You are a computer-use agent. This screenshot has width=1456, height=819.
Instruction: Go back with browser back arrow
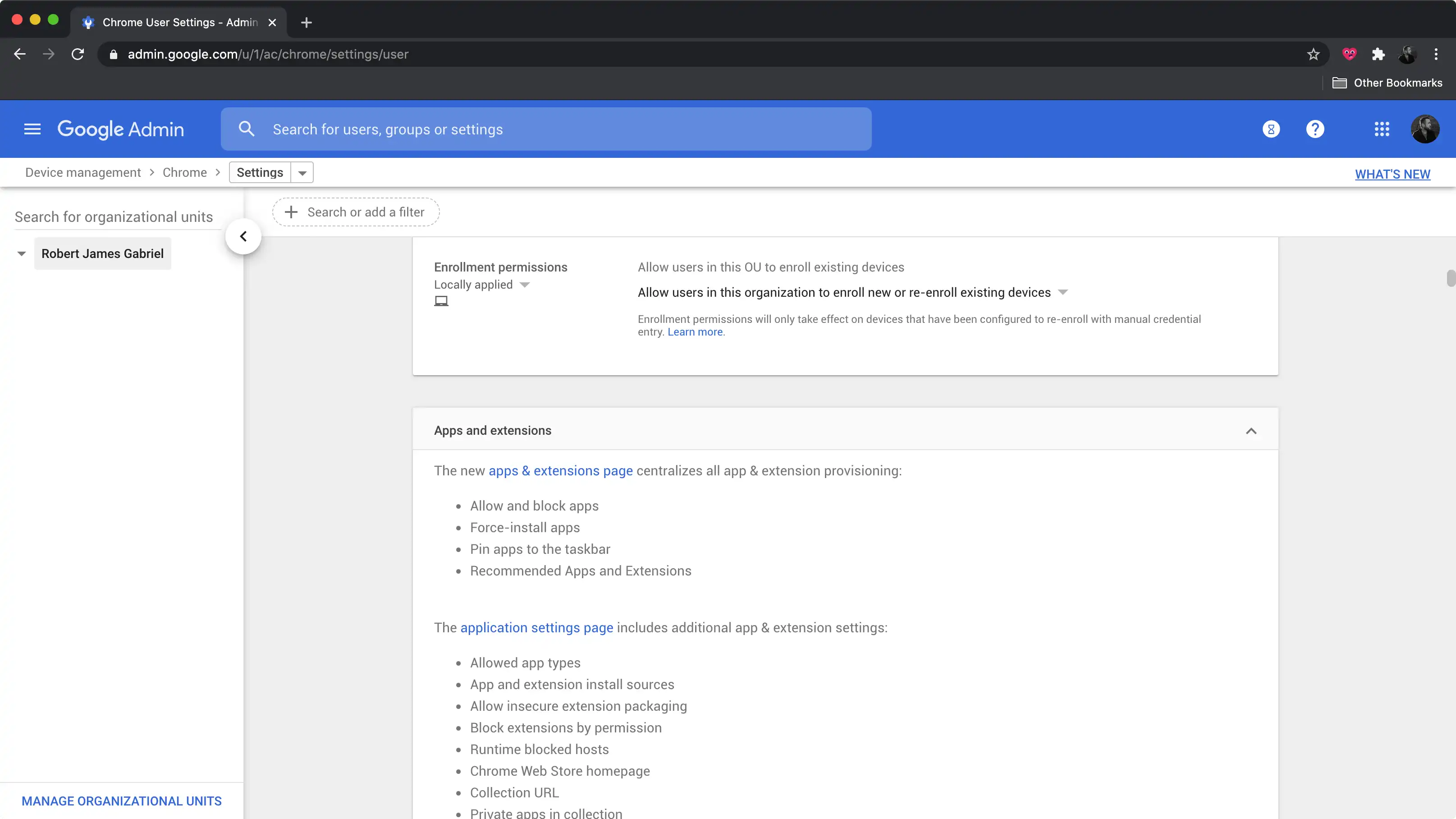click(x=20, y=54)
